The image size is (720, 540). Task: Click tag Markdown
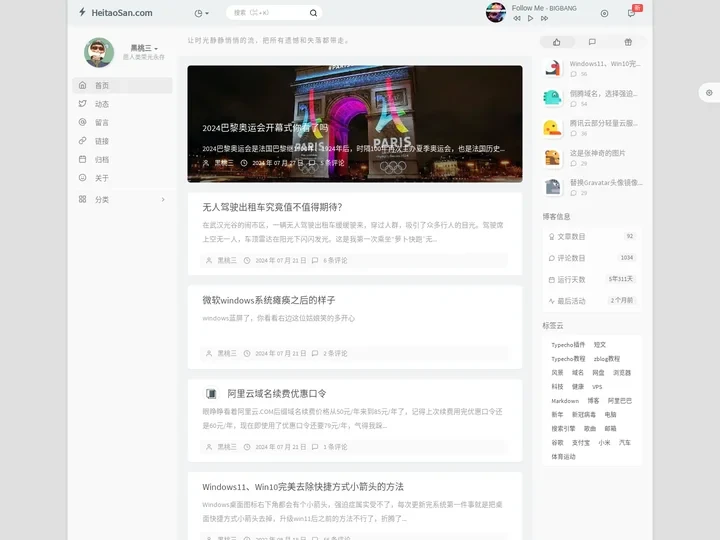coord(565,401)
